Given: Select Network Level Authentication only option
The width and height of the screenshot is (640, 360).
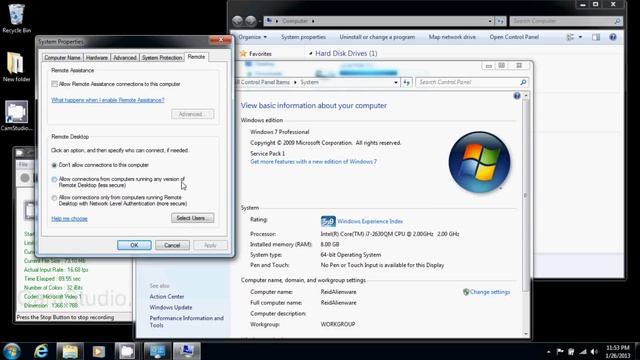Looking at the screenshot, I should tap(54, 198).
